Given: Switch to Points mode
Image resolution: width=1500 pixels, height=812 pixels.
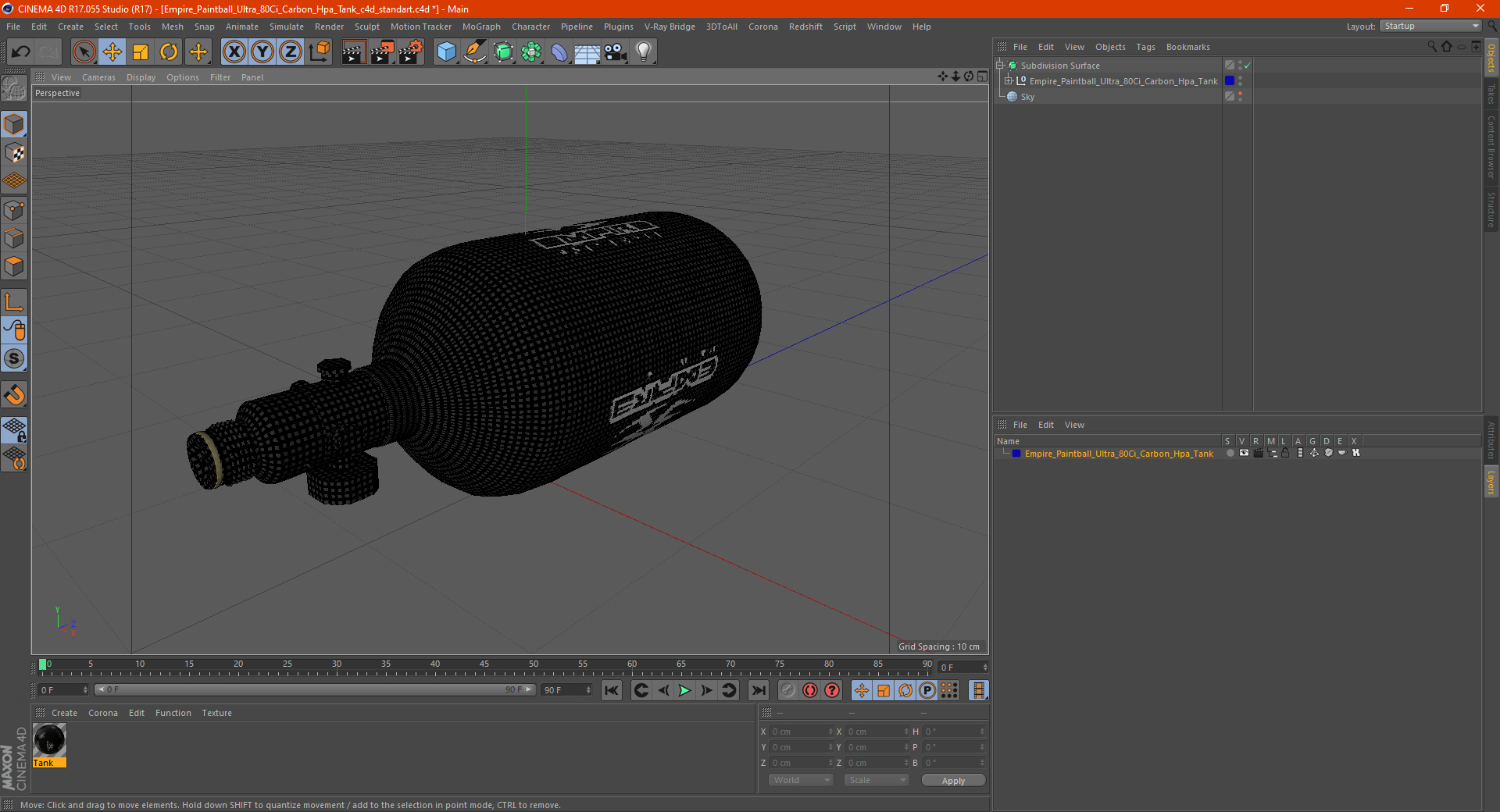Looking at the screenshot, I should coord(14,210).
